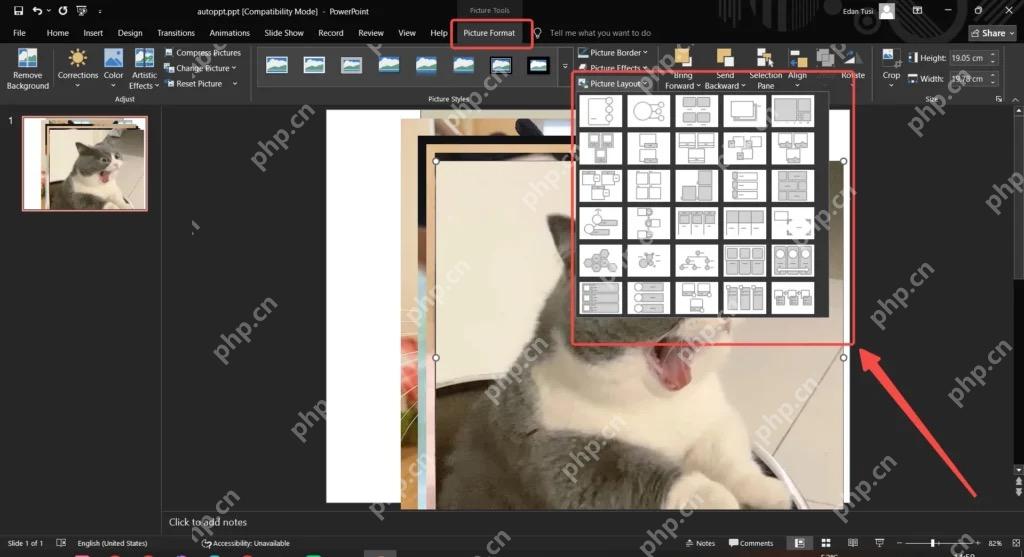Choose the three-circle frame layout in the fifth row
This screenshot has height=557, width=1024.
[793, 261]
